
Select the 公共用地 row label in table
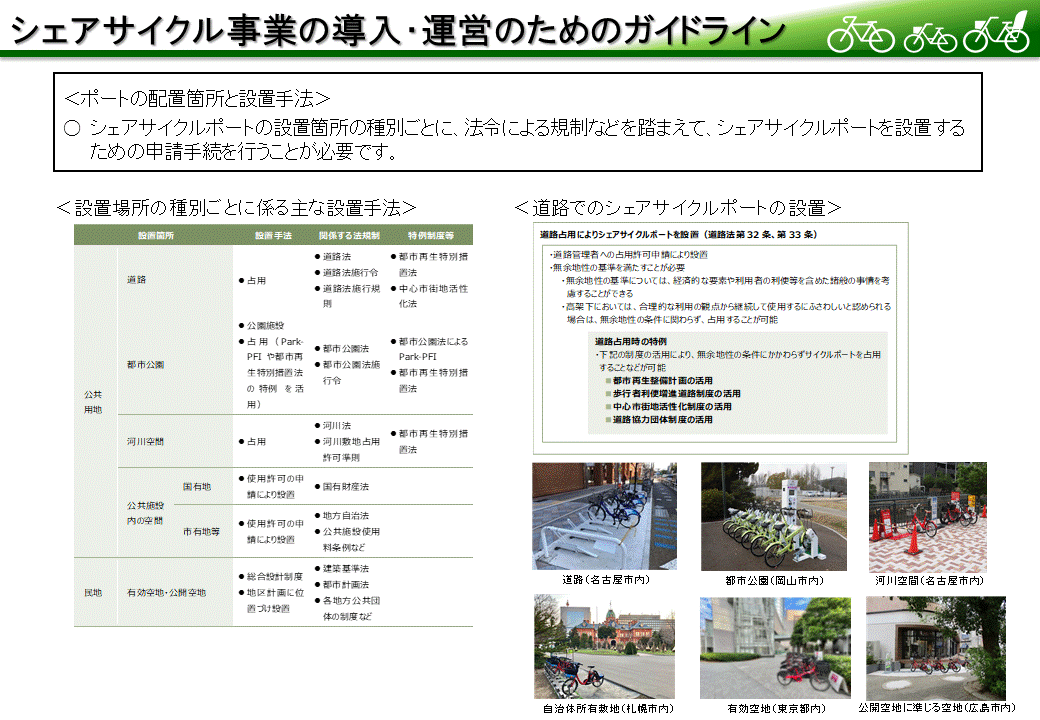click(93, 403)
